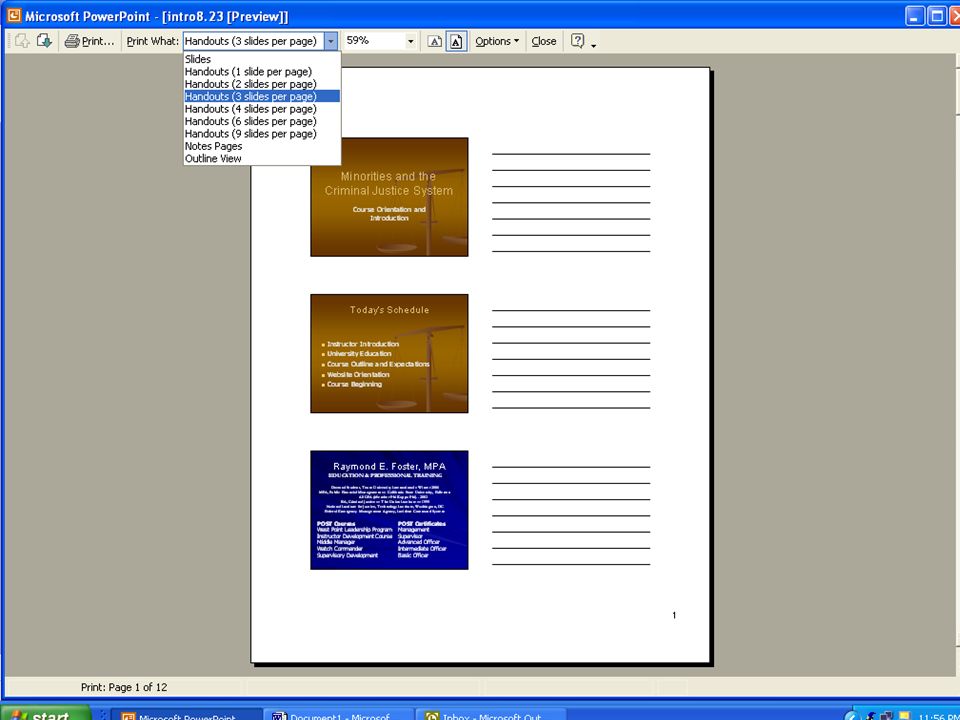Viewport: 960px width, 720px height.
Task: Click the 59% zoom field
Action: [x=373, y=41]
